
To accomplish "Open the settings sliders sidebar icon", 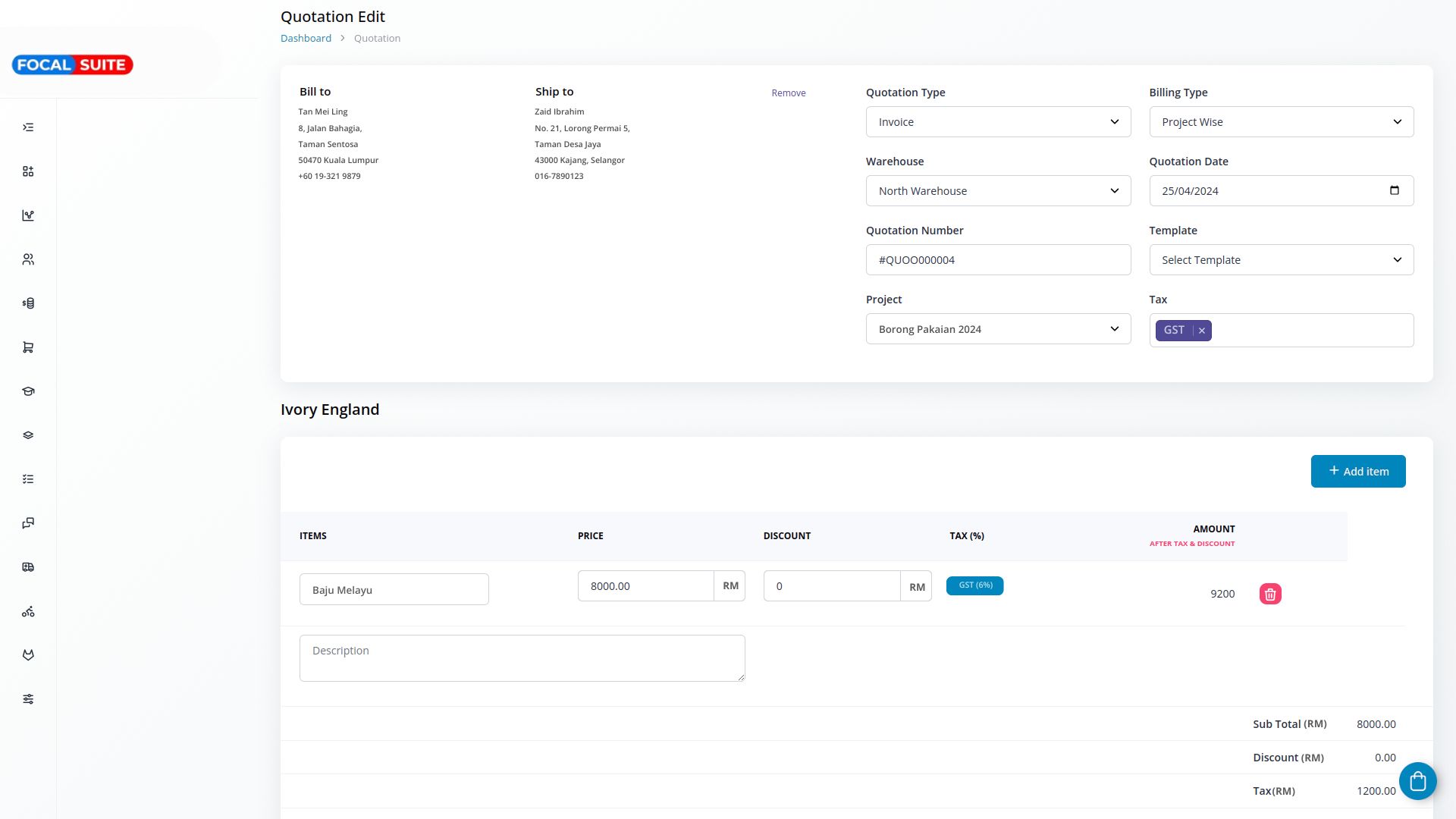I will (28, 699).
